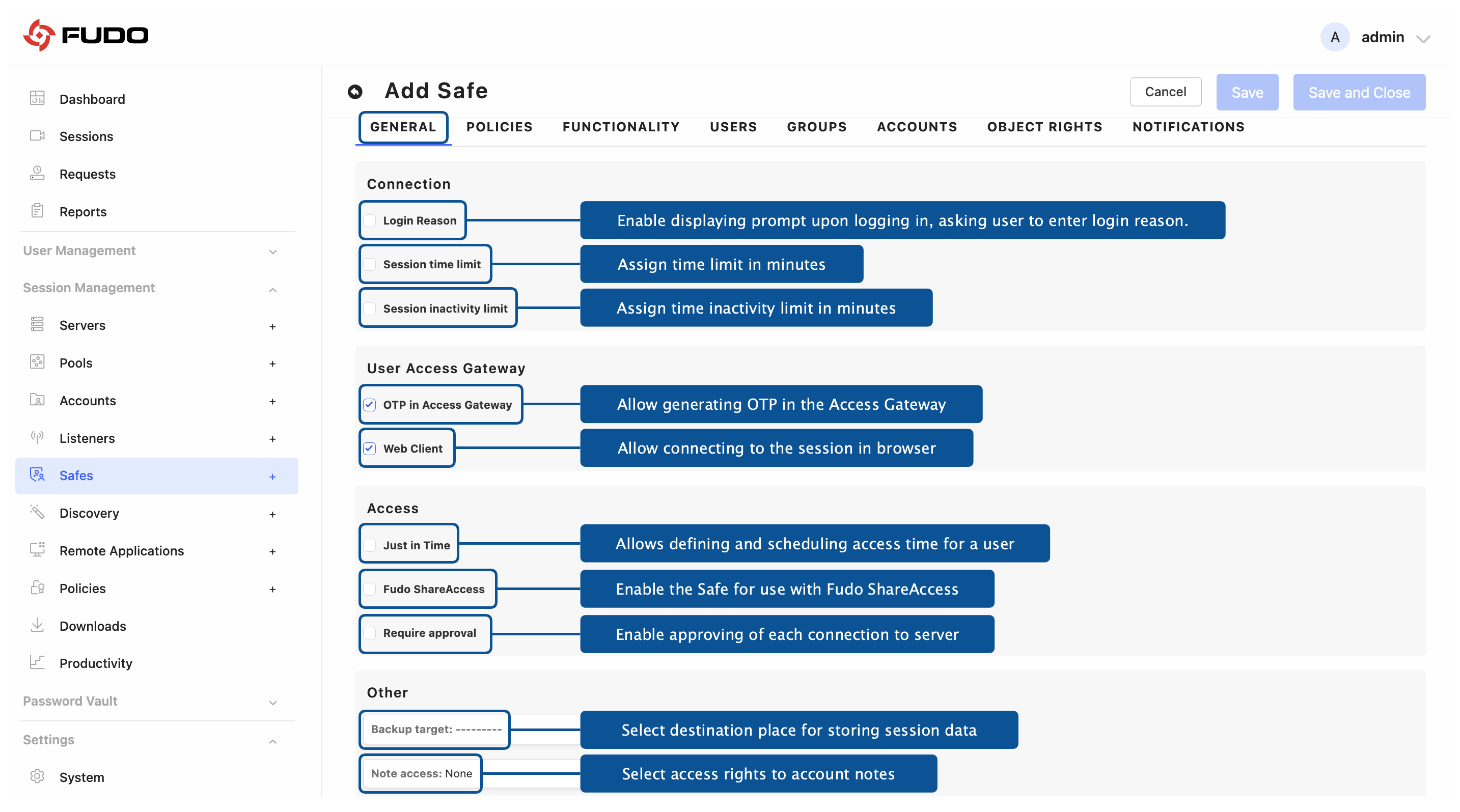This screenshot has height=812, width=1460.
Task: Select the Listeners antenna icon
Action: [37, 437]
